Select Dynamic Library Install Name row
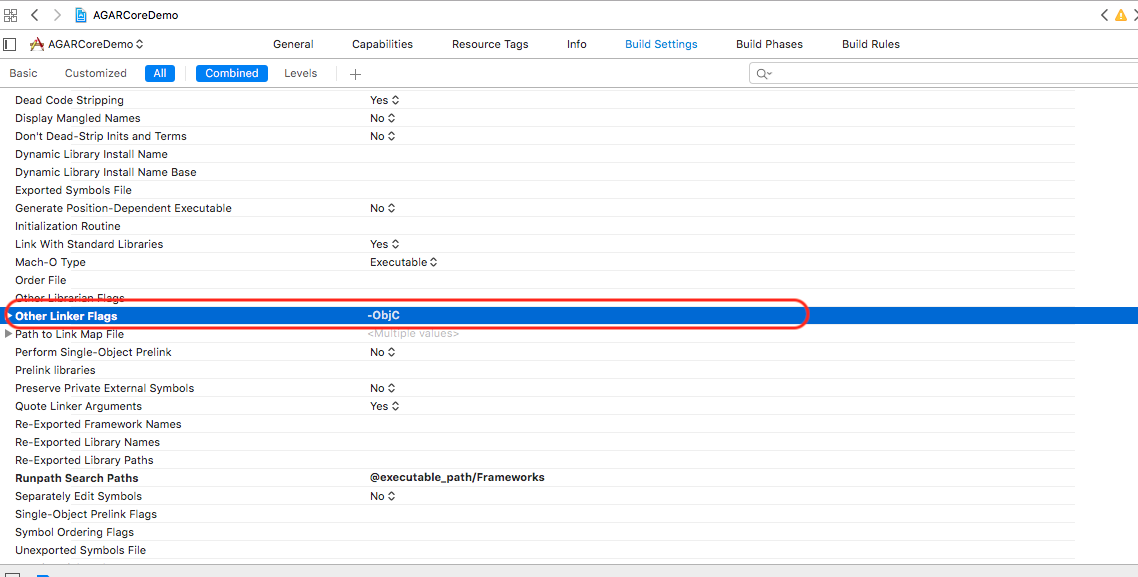1138x577 pixels. [x=91, y=155]
